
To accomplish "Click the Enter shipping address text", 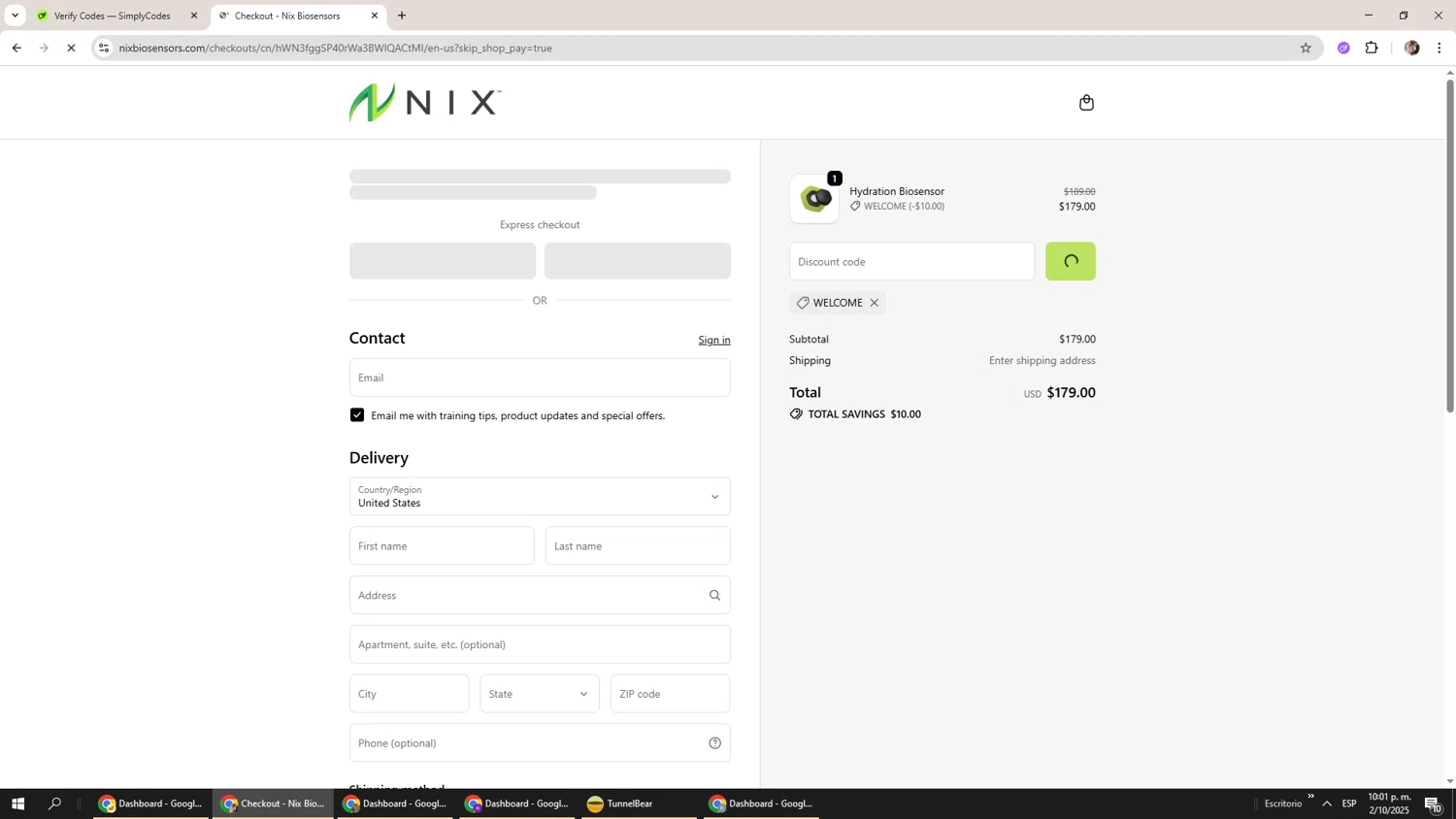I will pos(1042,361).
